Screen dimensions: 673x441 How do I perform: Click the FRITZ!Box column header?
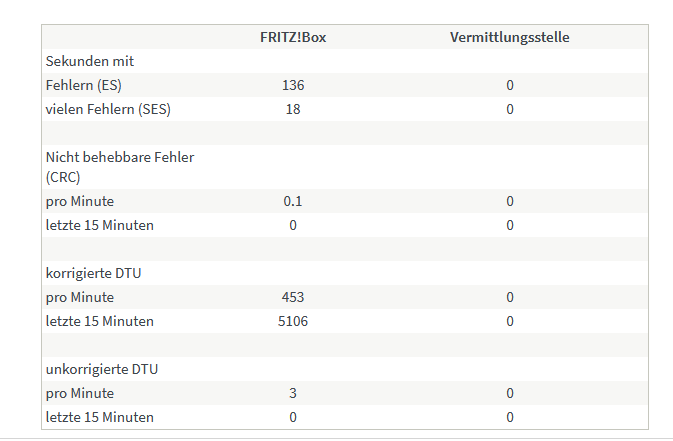tap(293, 37)
